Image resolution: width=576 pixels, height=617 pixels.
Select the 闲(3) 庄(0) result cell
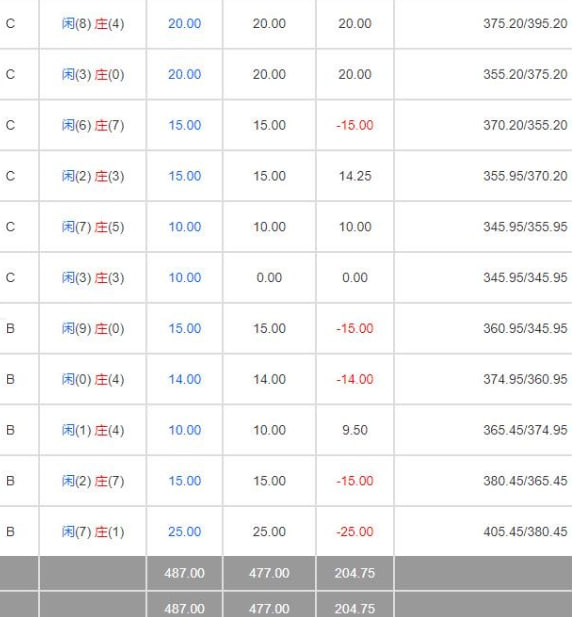pyautogui.click(x=93, y=75)
